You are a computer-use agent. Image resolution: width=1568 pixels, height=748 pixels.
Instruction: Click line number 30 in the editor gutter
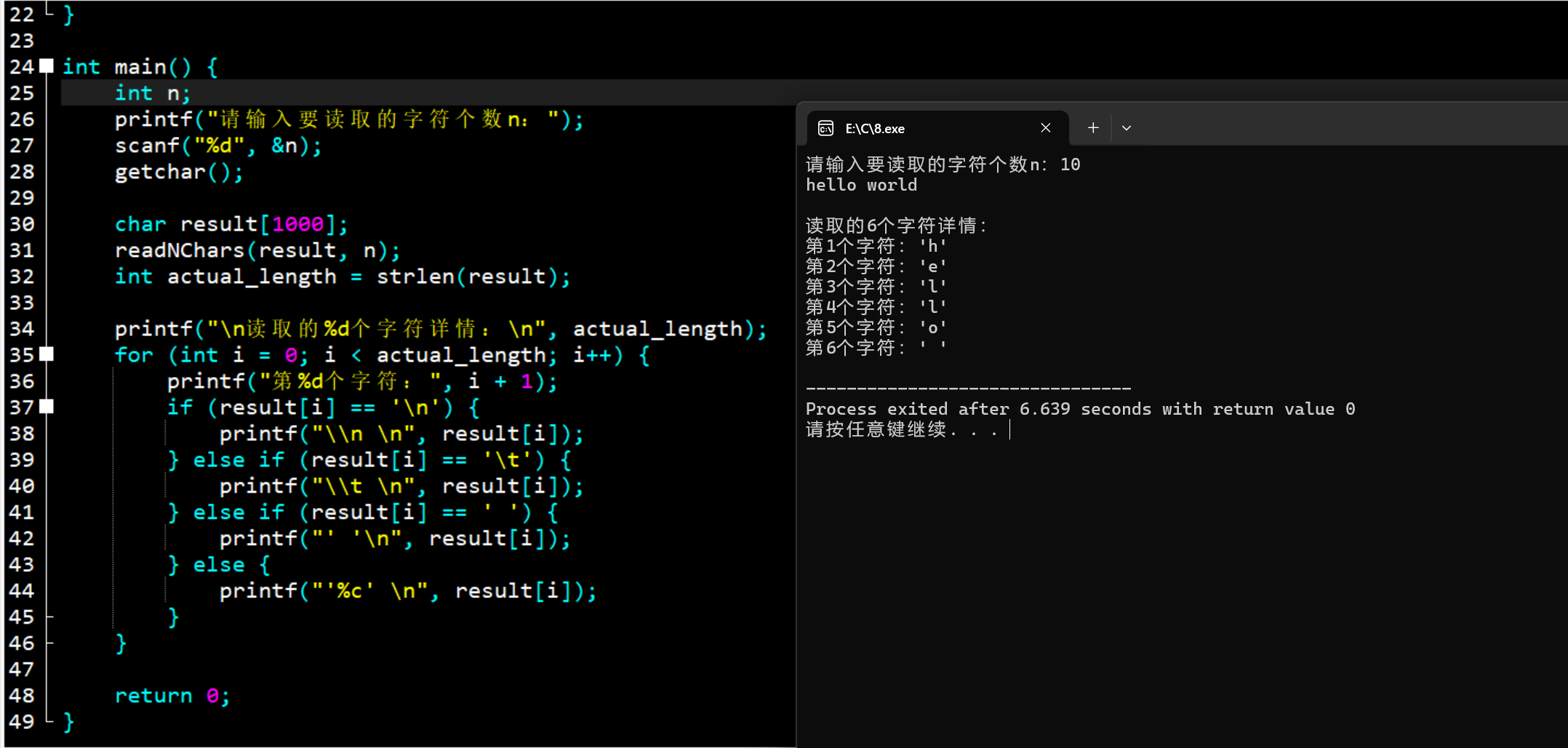(22, 223)
